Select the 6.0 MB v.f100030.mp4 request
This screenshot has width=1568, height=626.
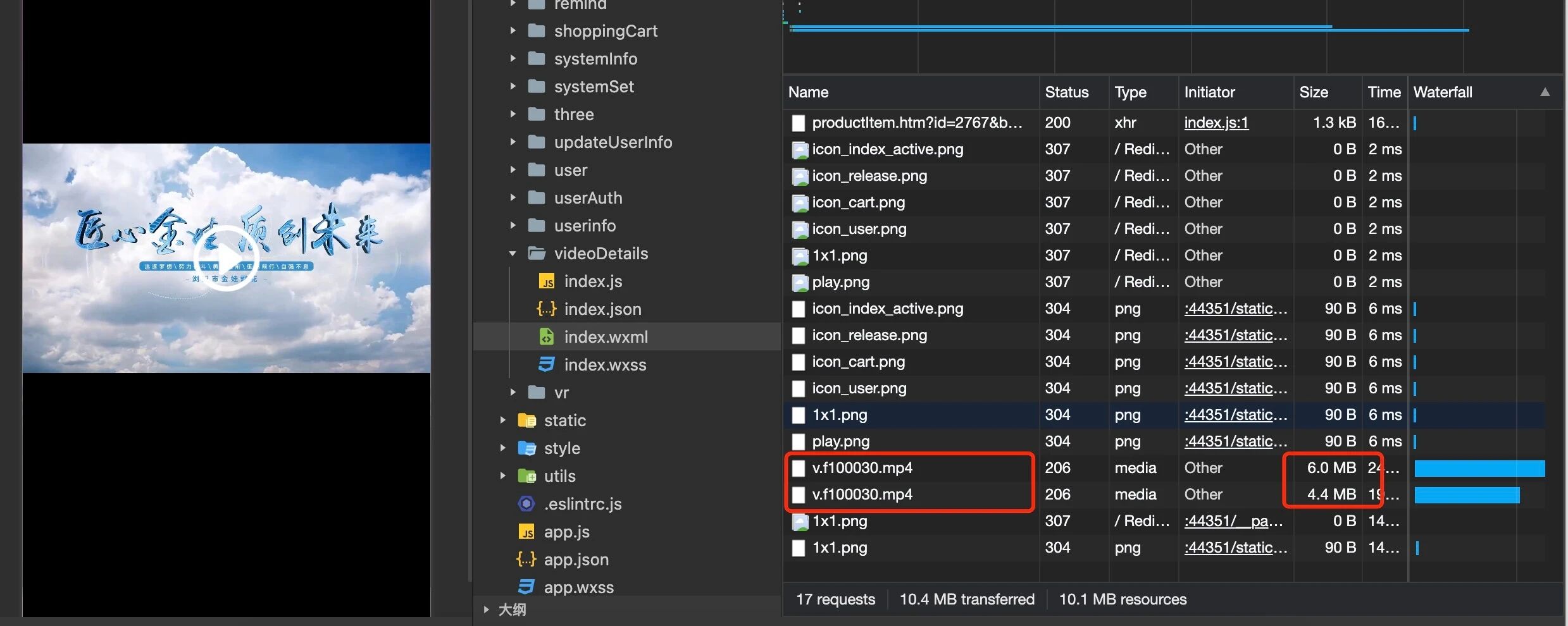tap(1164, 468)
